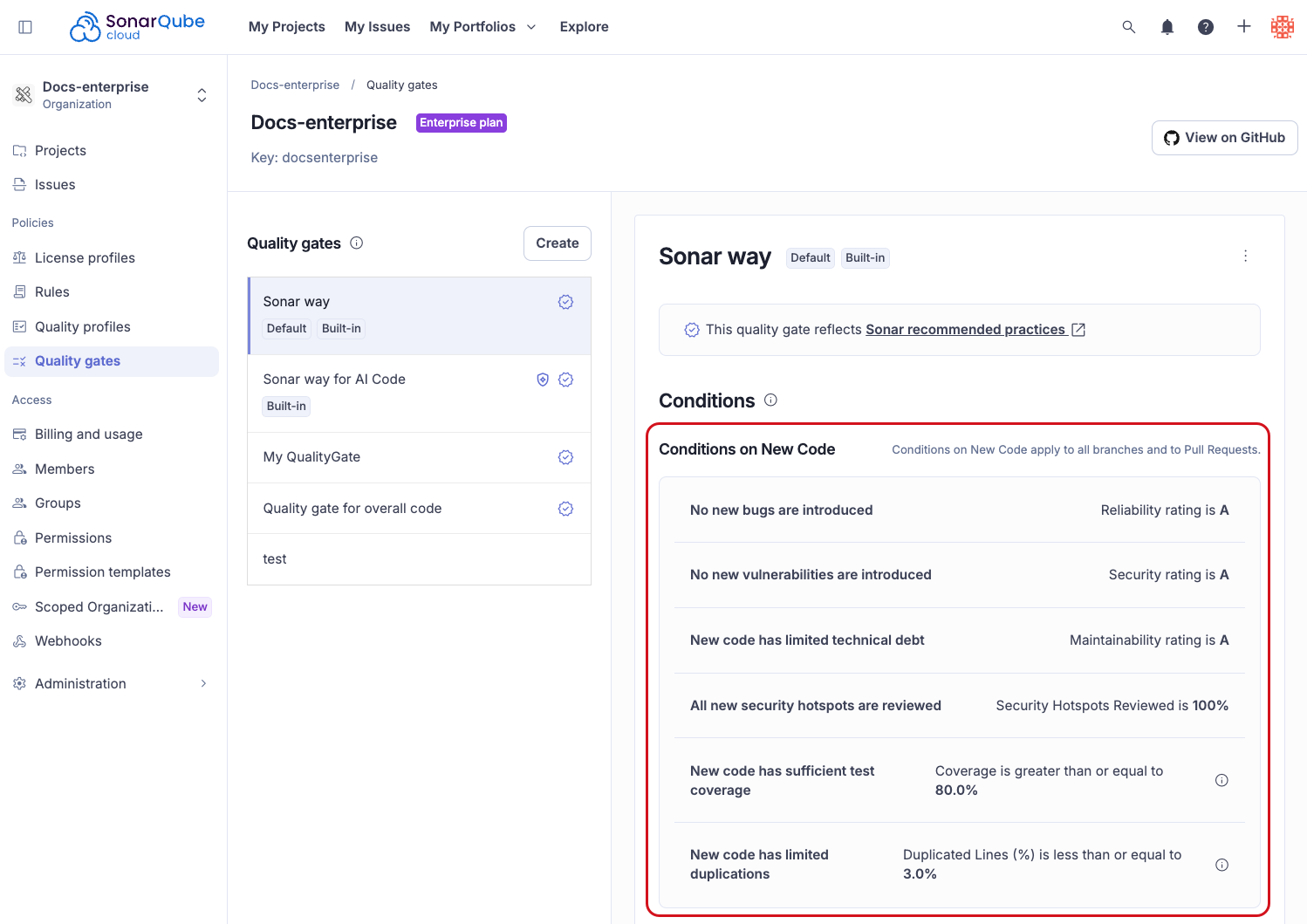The height and width of the screenshot is (924, 1307).
Task: Open Sonar recommended practices link
Action: 965,330
